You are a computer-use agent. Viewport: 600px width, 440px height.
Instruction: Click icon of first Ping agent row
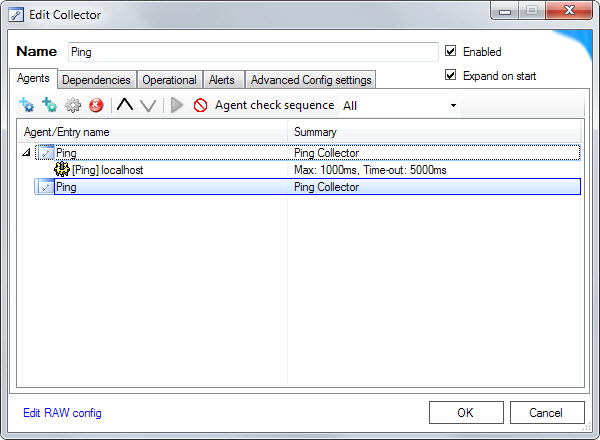[46, 153]
